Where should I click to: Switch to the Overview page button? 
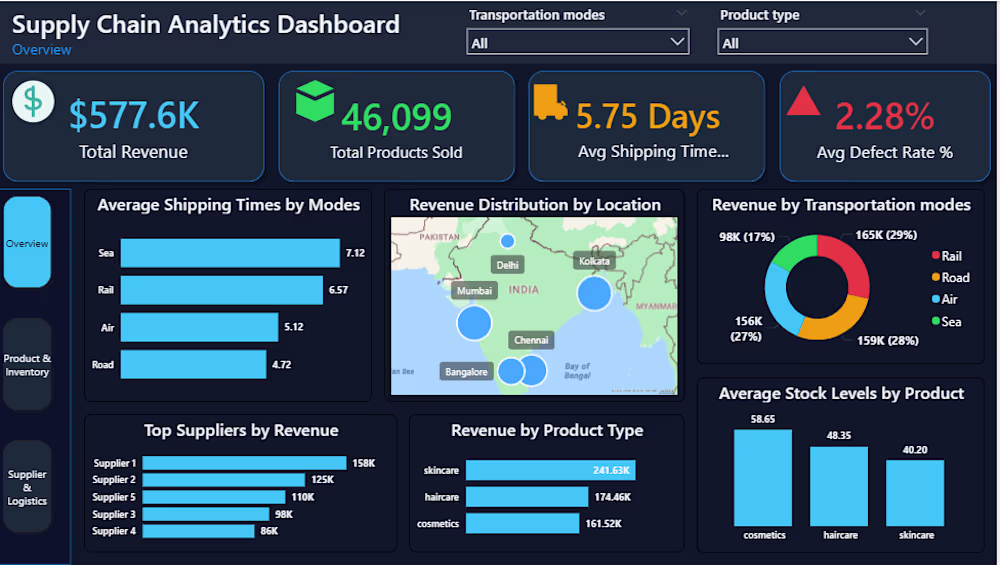(x=27, y=242)
